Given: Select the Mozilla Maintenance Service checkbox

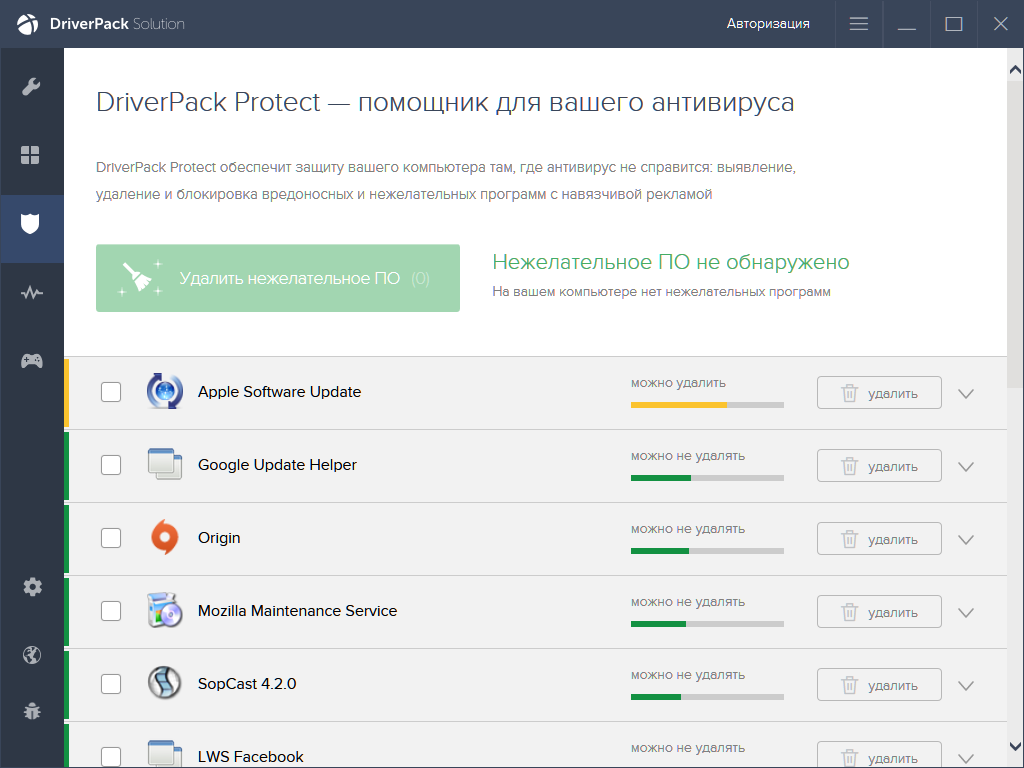Looking at the screenshot, I should pos(111,611).
